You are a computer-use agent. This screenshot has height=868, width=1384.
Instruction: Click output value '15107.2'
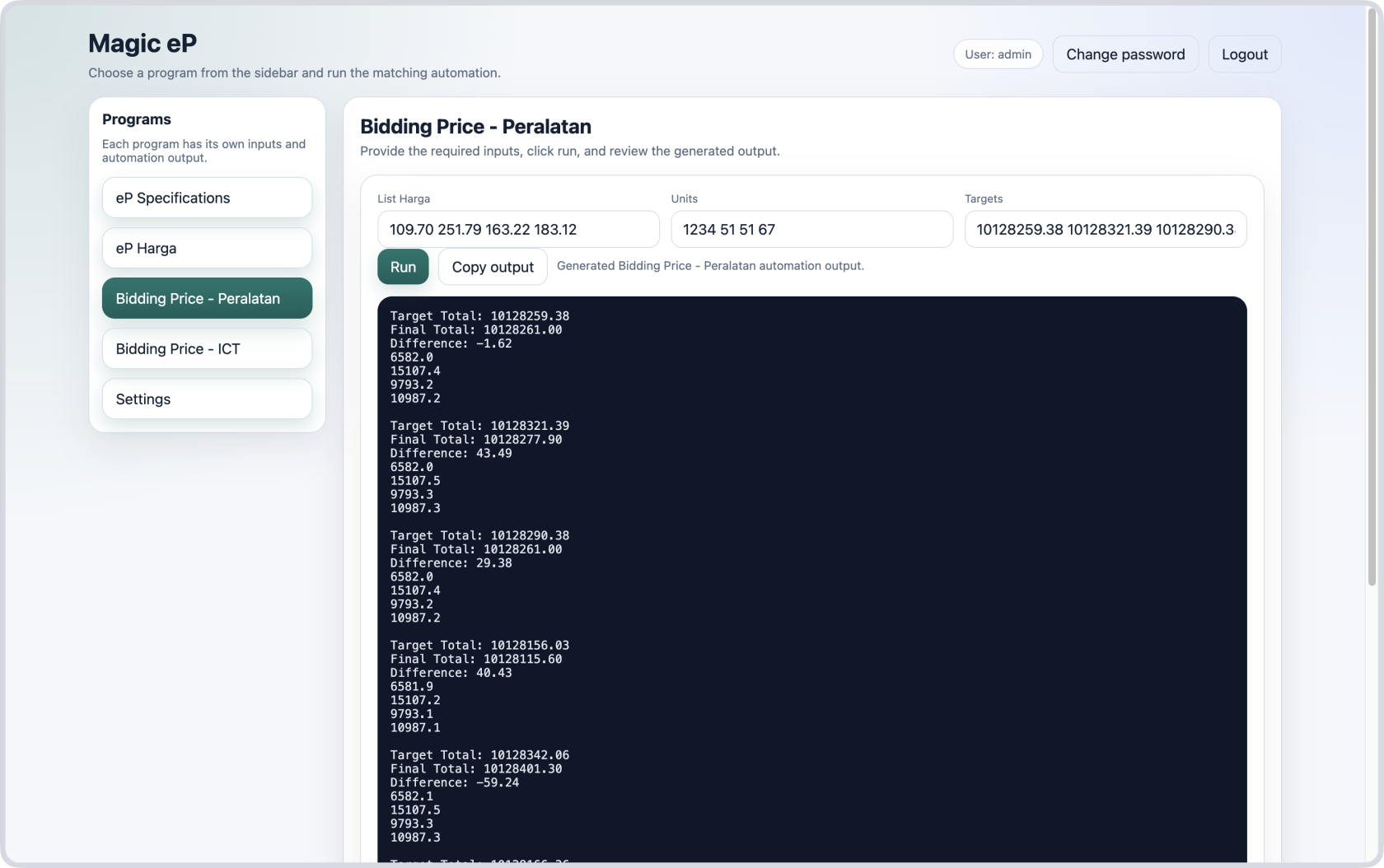[415, 700]
